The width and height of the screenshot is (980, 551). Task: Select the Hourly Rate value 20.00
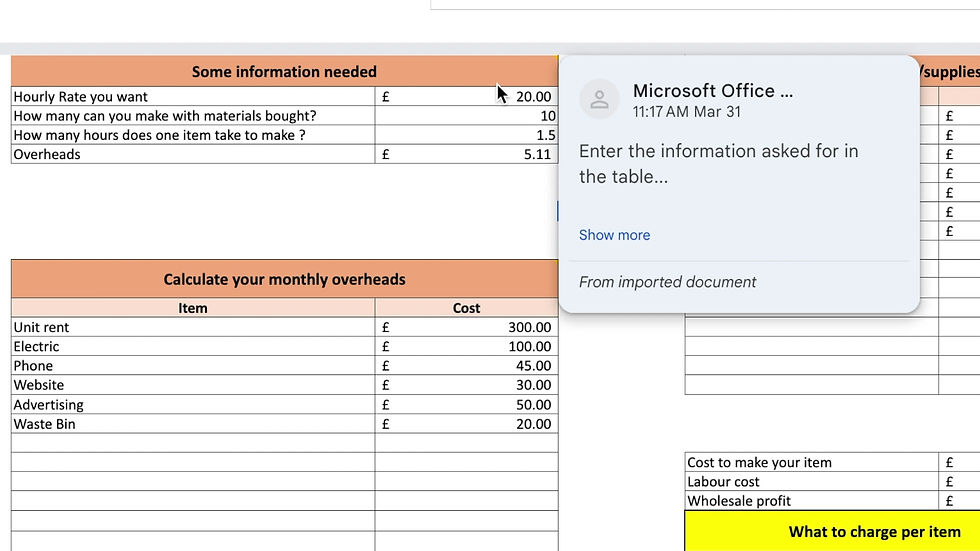[466, 96]
